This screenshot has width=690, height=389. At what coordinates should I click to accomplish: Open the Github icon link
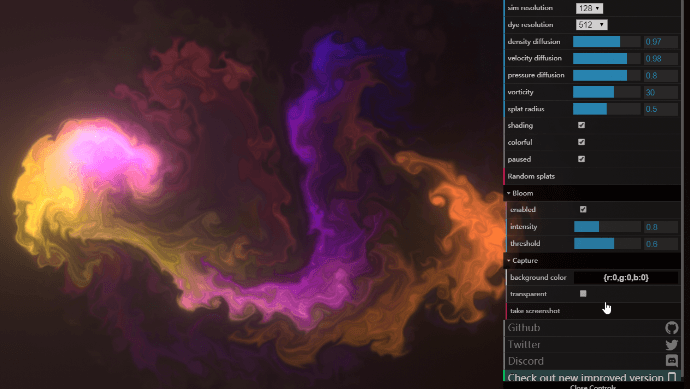672,327
